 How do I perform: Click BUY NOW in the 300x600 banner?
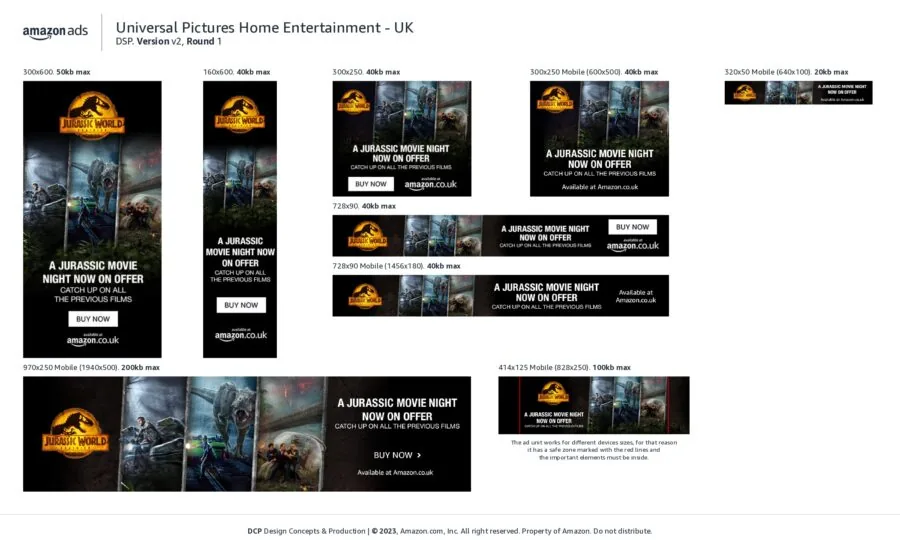pos(93,319)
